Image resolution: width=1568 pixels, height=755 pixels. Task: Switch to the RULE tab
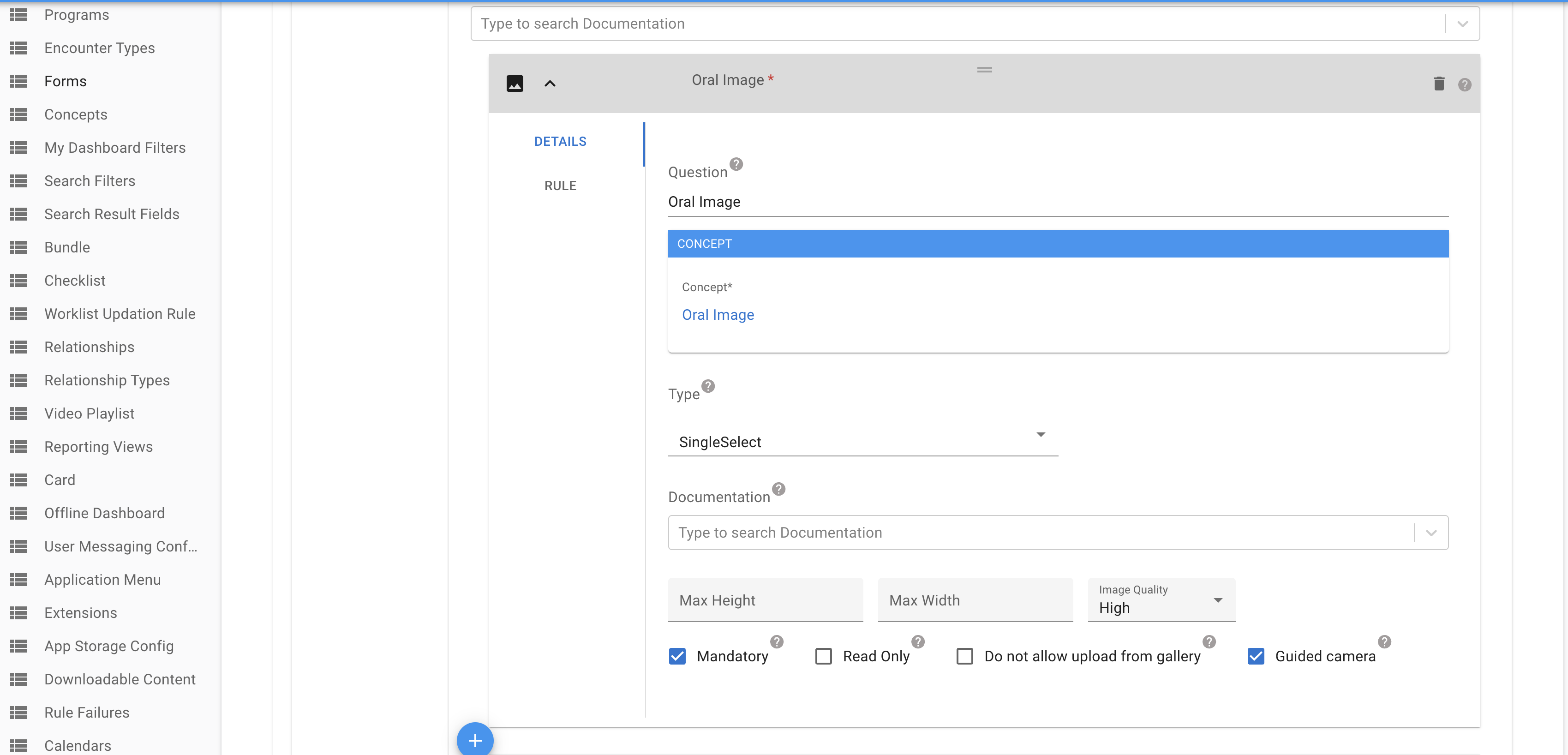pos(561,186)
